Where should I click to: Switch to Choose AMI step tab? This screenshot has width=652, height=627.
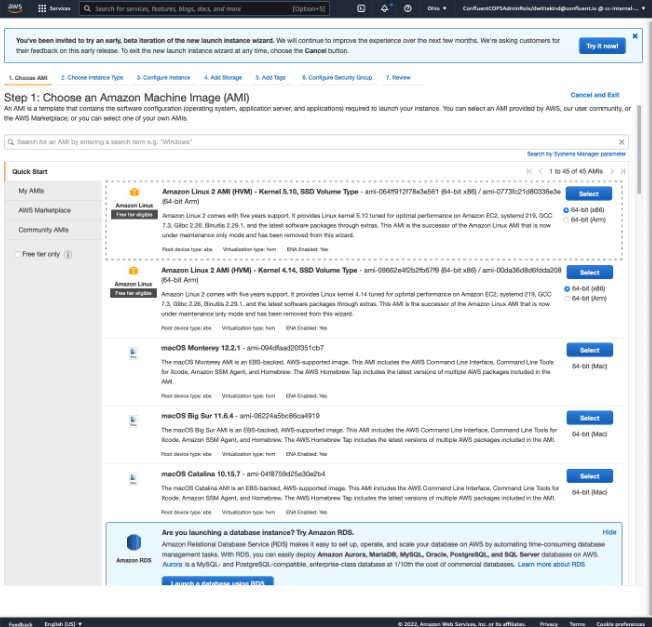[x=28, y=78]
